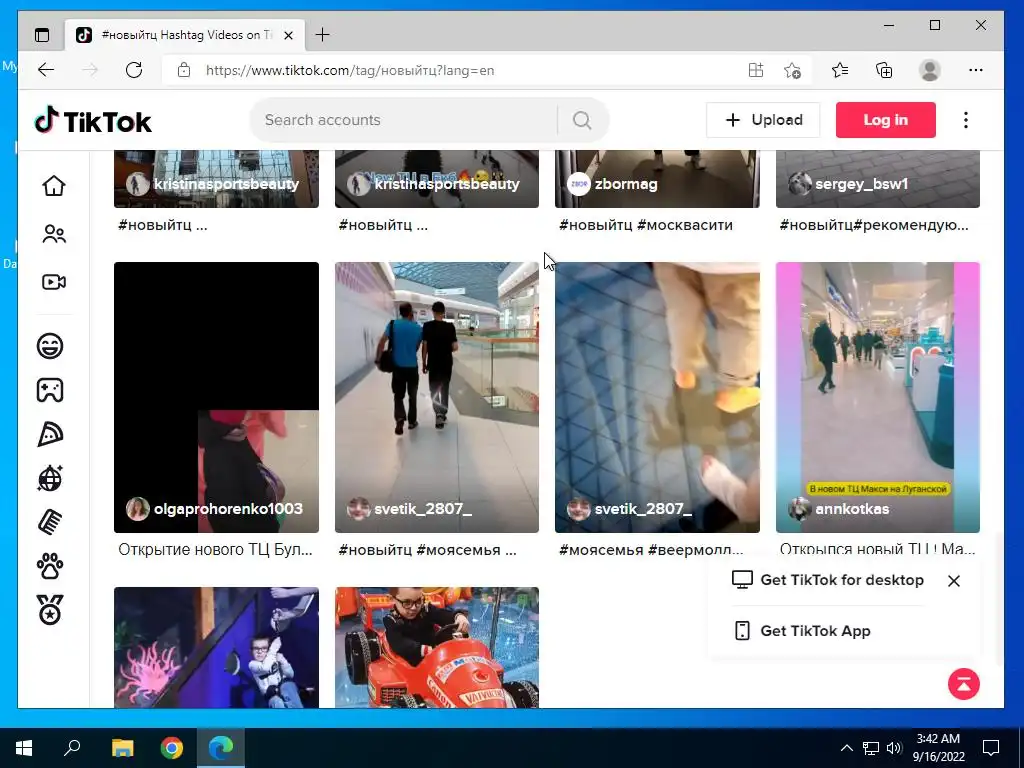Viewport: 1024px width, 768px height.
Task: Open video of boy in red toy car
Action: click(437, 647)
